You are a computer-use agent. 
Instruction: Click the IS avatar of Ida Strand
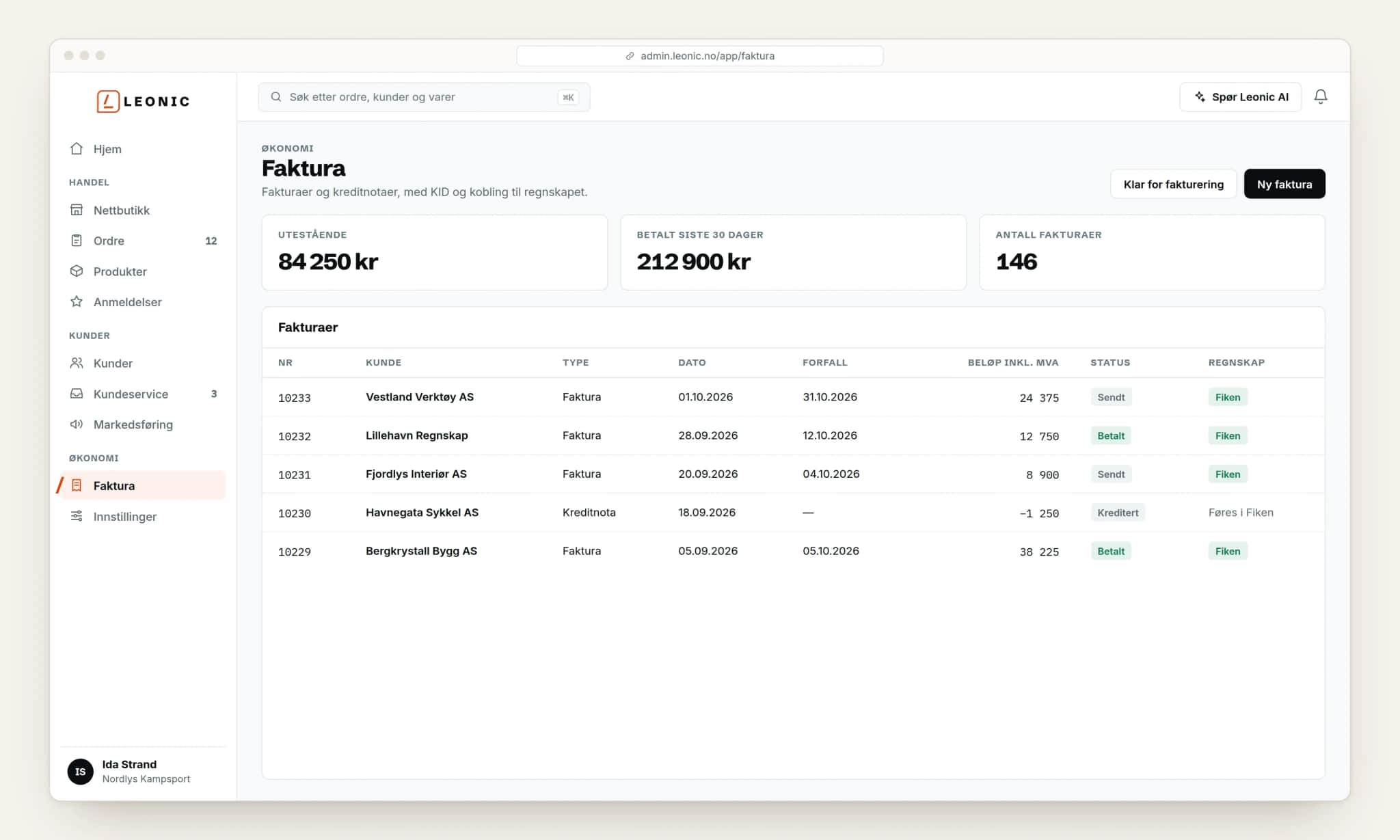81,772
